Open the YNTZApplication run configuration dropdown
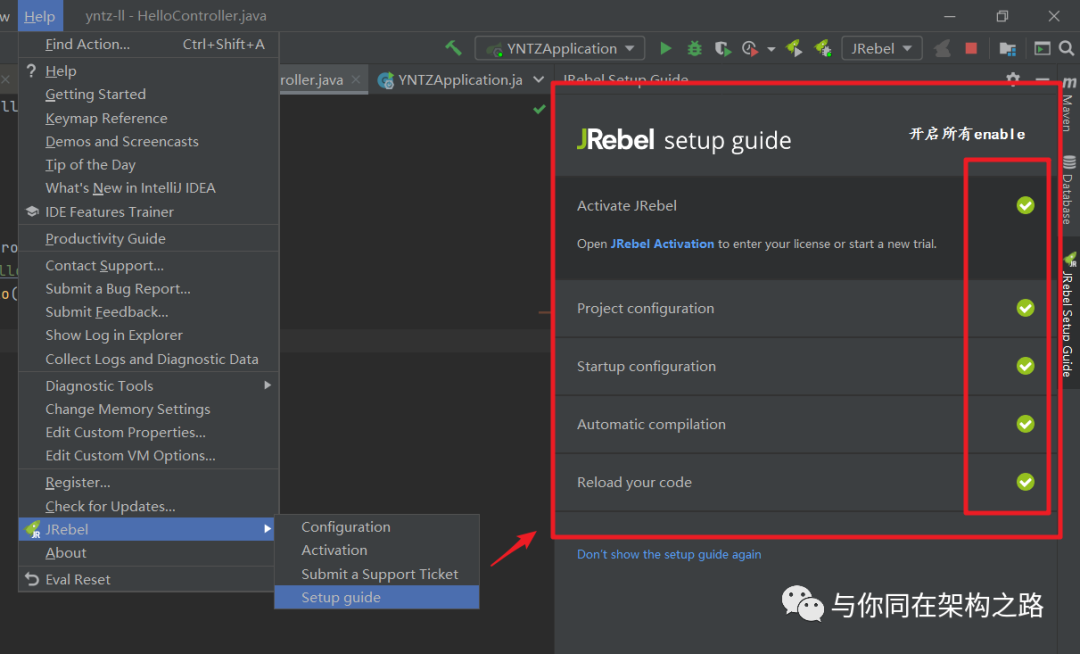Screen dimensions: 1080x654 pyautogui.click(x=560, y=48)
